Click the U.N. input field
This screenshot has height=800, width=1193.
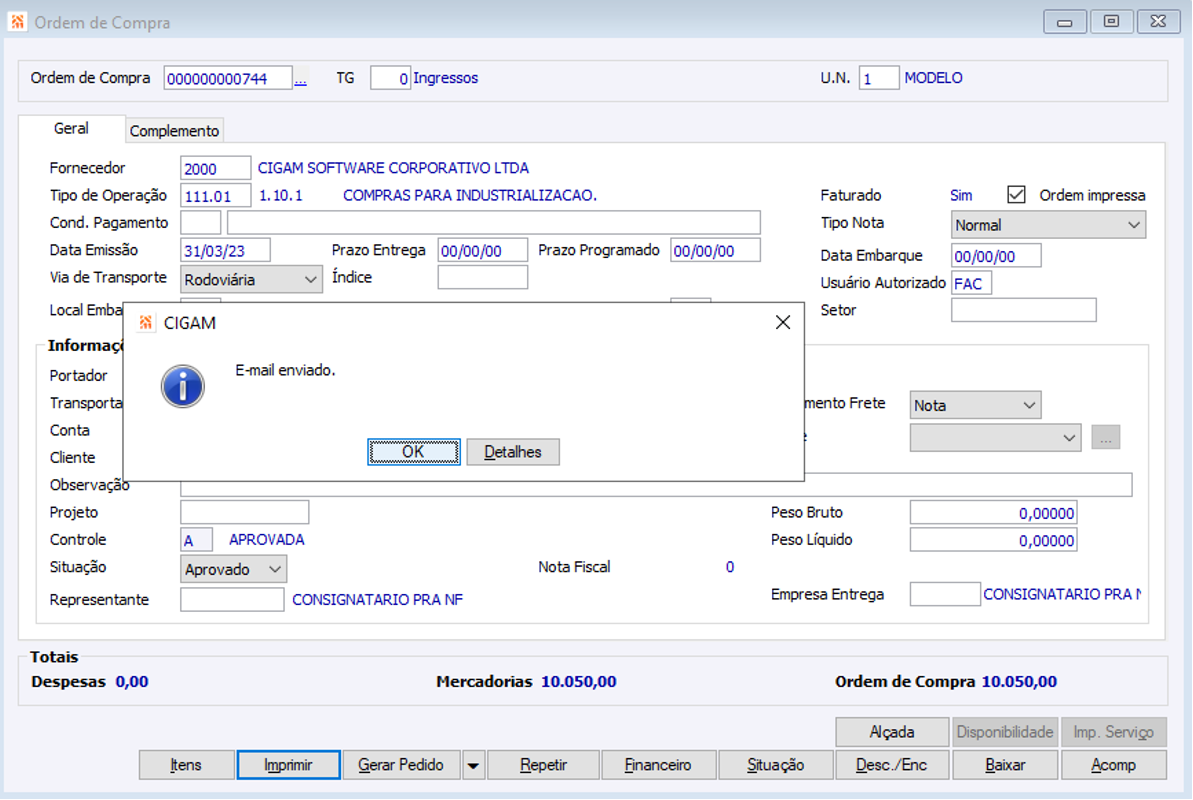pos(879,78)
